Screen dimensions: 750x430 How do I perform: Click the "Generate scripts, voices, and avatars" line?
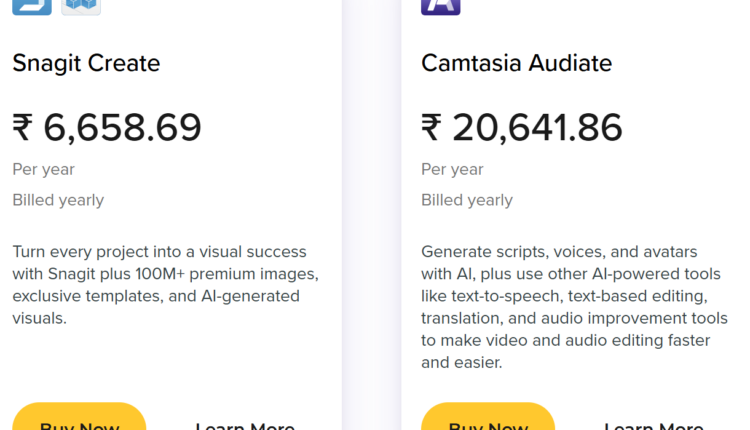pos(559,252)
